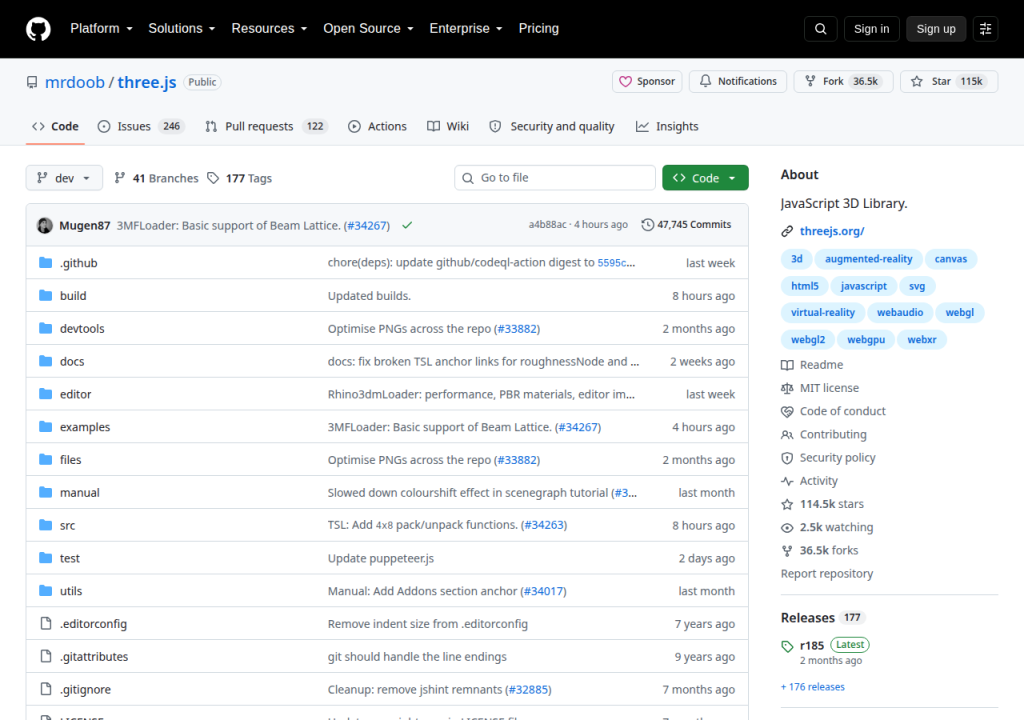Click the docs folder icon
This screenshot has width=1024, height=720.
(x=46, y=361)
